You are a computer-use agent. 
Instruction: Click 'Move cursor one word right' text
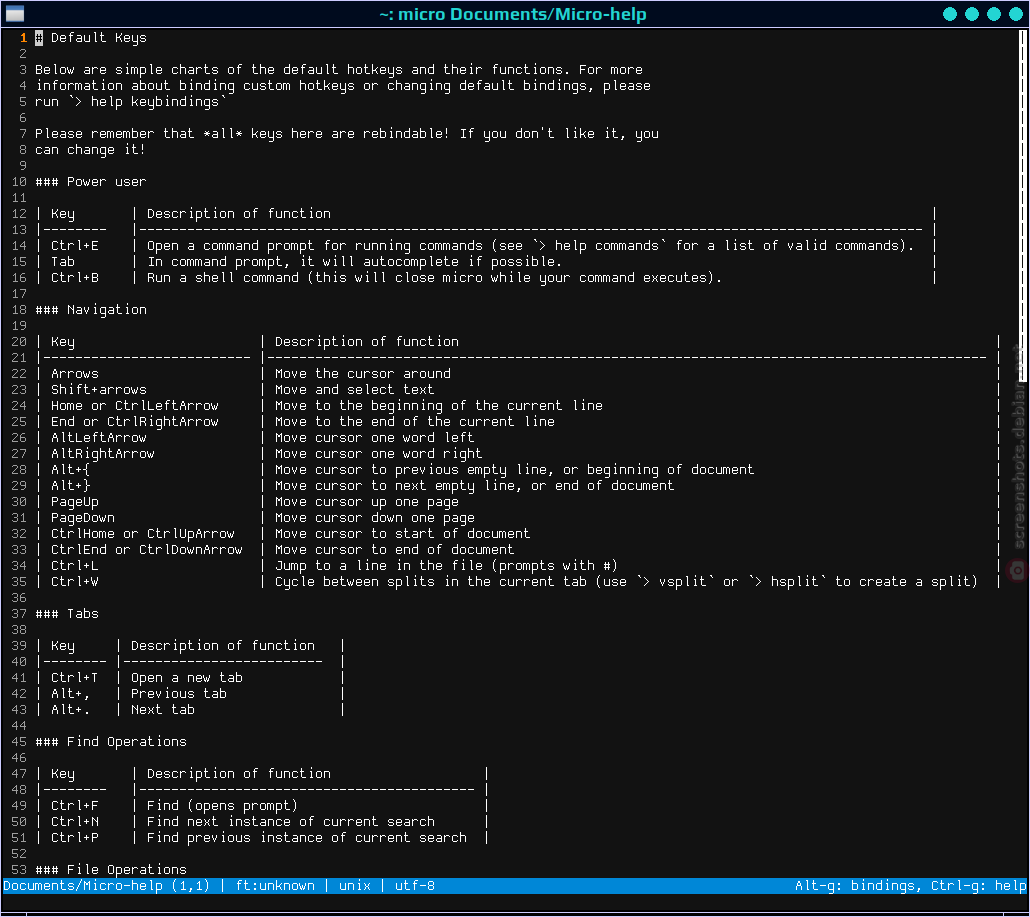(378, 453)
